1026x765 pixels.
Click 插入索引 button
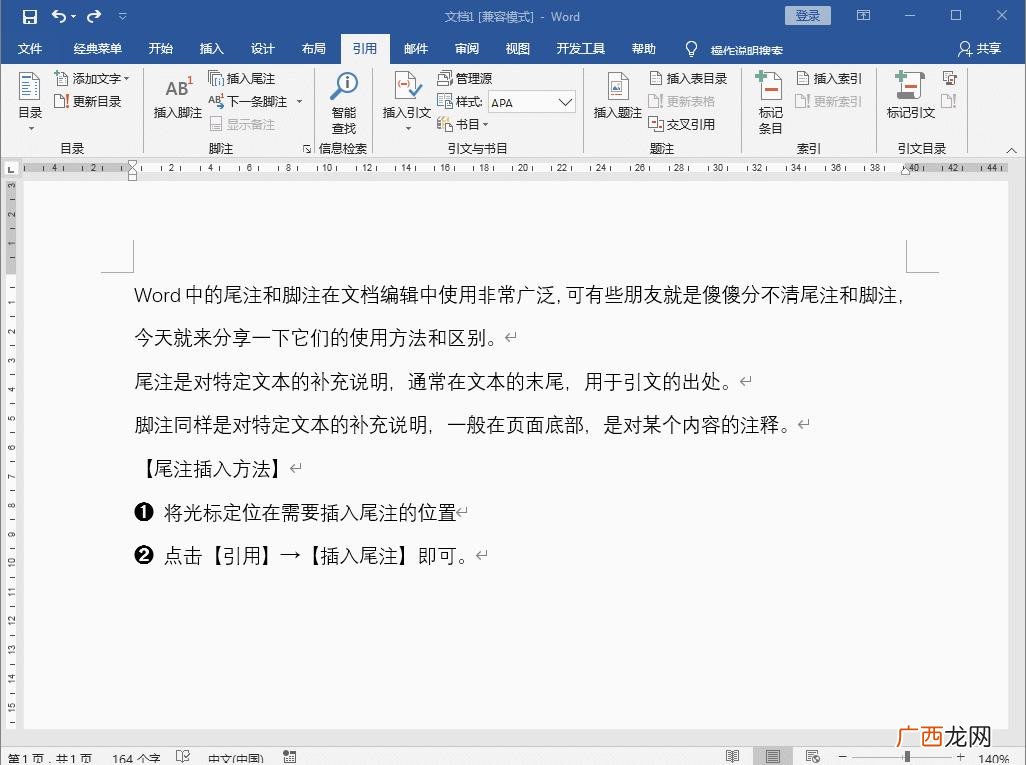tap(829, 79)
